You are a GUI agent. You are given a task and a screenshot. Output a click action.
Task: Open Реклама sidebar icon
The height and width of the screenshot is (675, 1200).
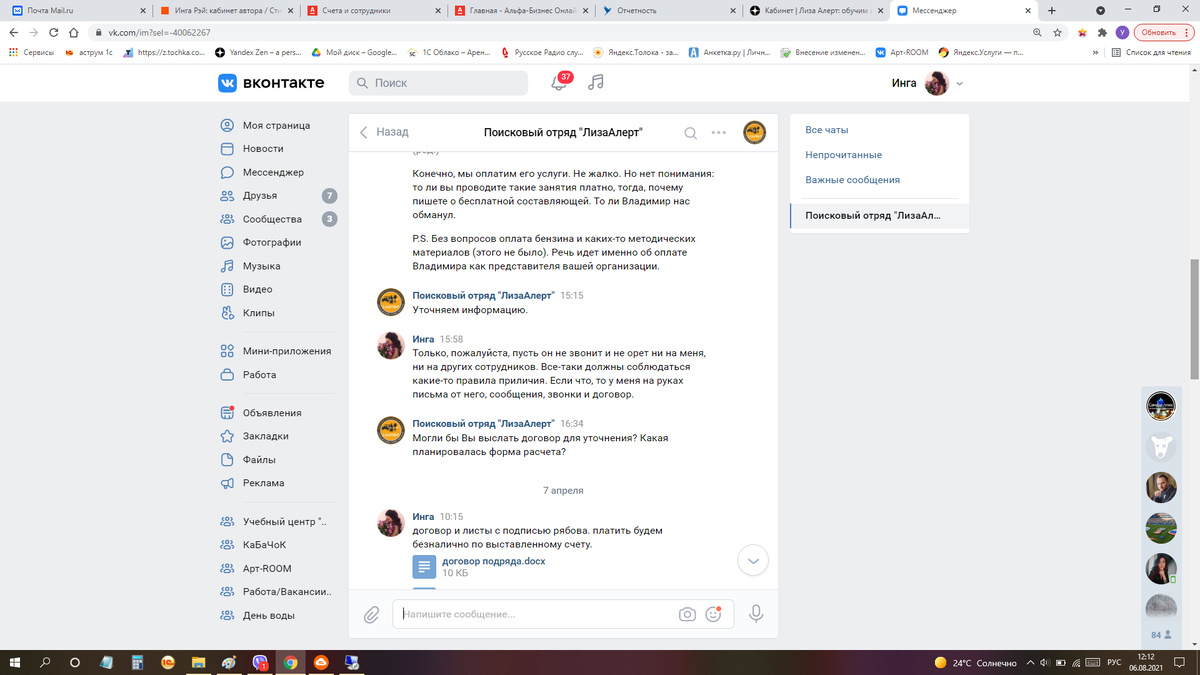coord(227,483)
